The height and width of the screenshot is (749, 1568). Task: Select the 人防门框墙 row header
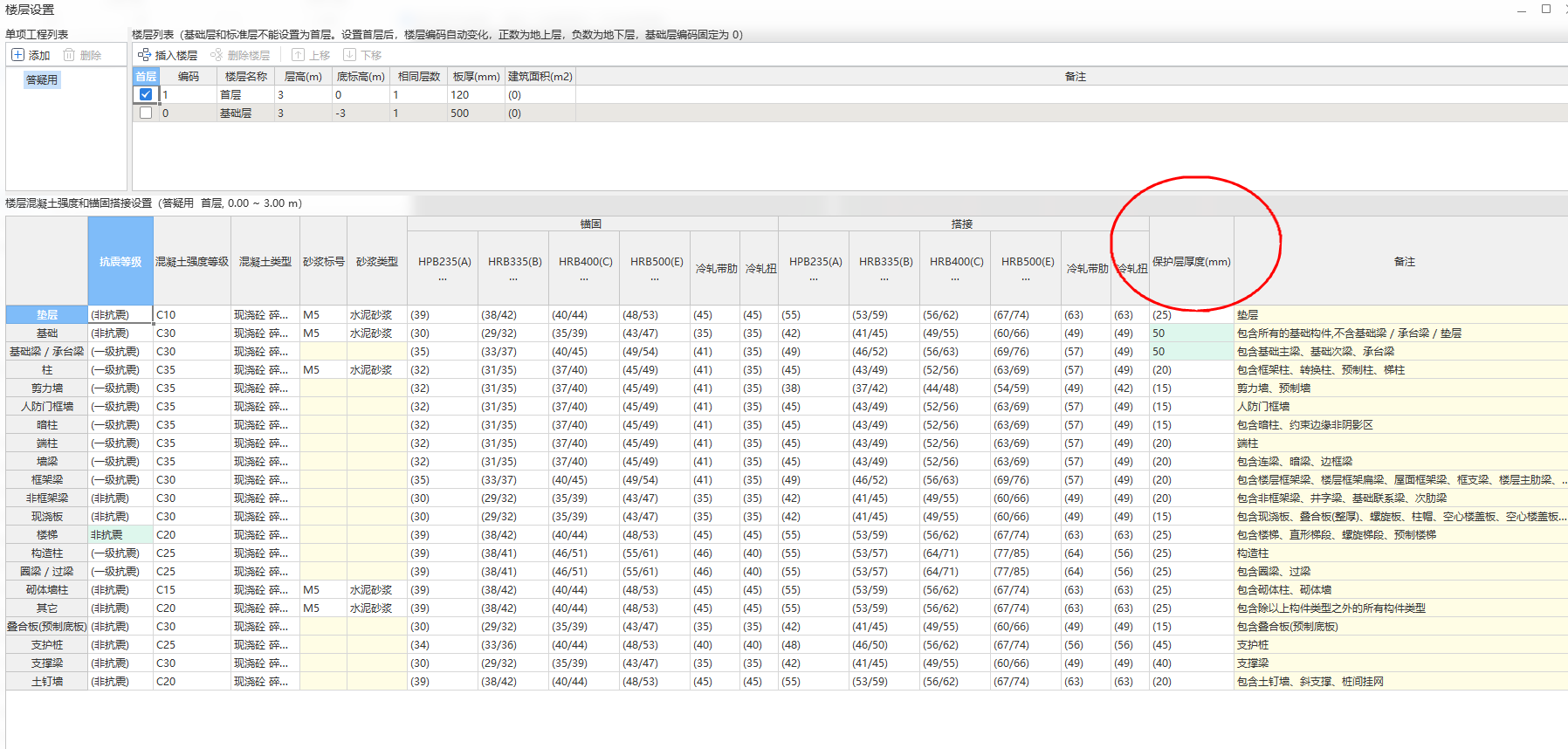[47, 406]
